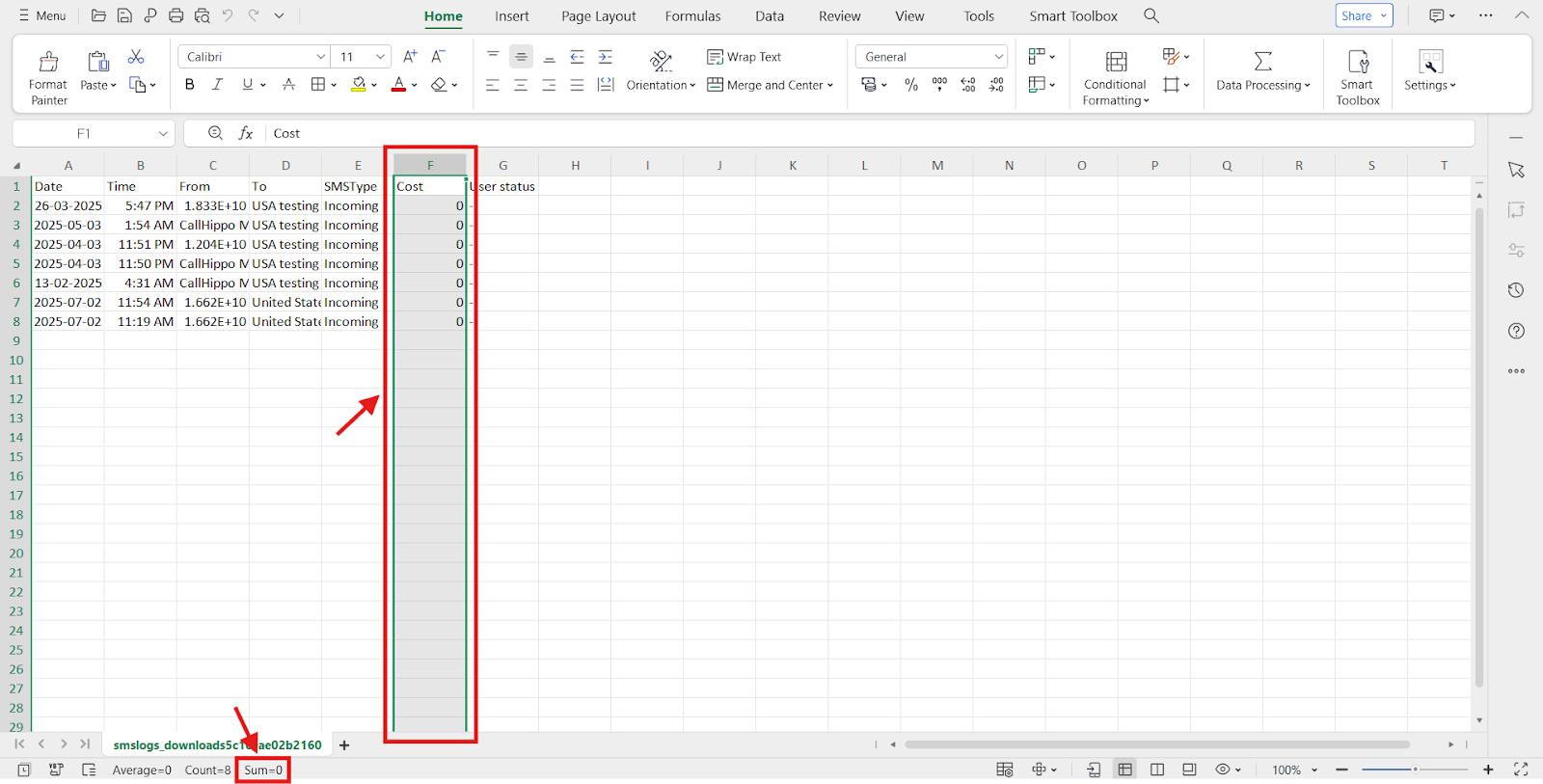
Task: Cut the selection with the scissors icon
Action: [136, 57]
